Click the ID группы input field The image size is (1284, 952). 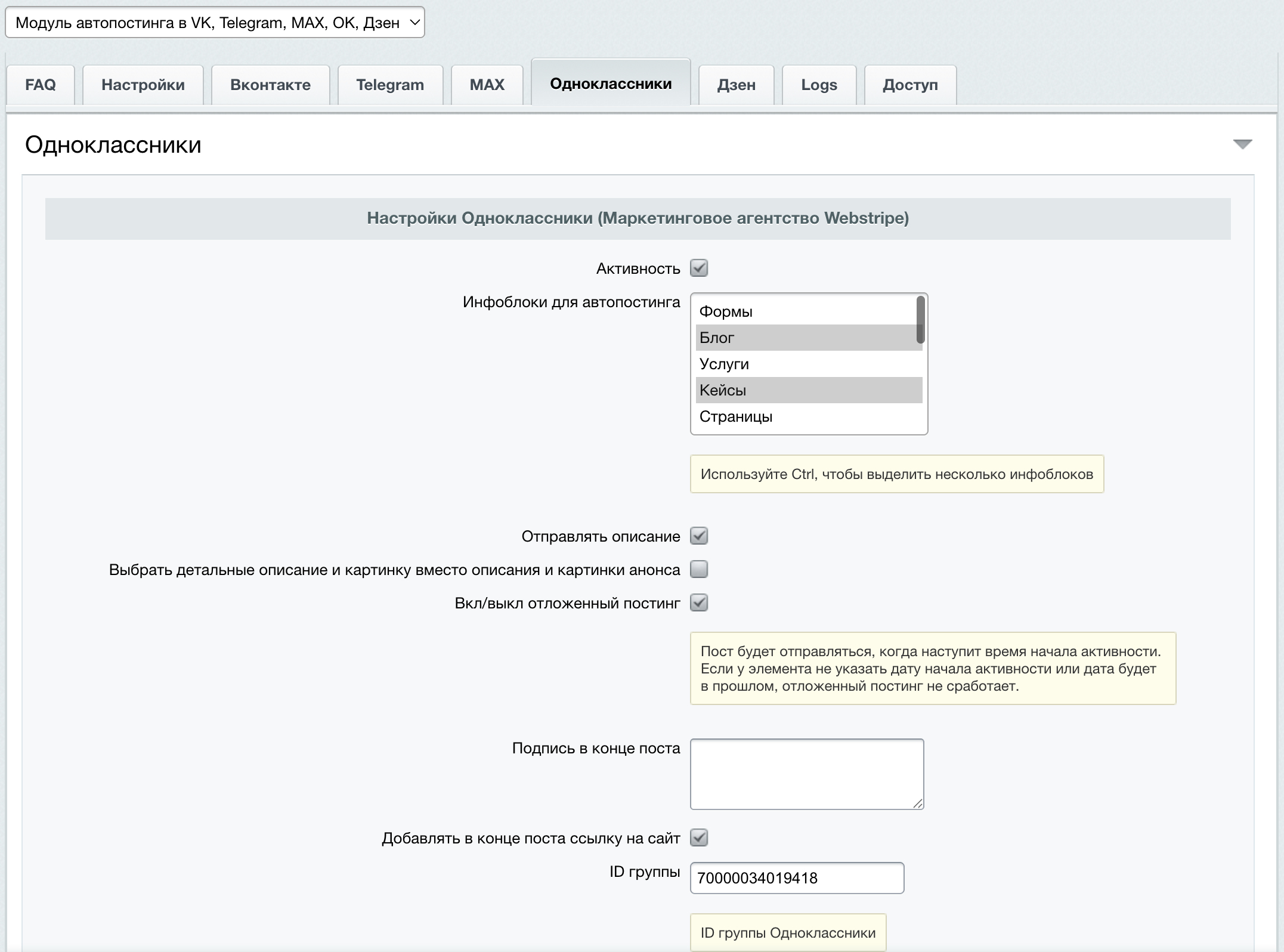point(797,878)
